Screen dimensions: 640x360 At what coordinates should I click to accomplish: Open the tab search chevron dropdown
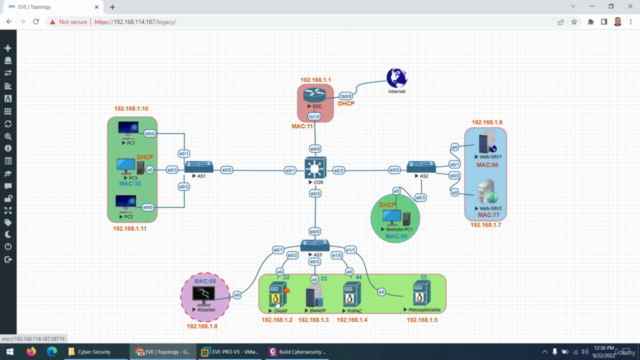tap(573, 7)
